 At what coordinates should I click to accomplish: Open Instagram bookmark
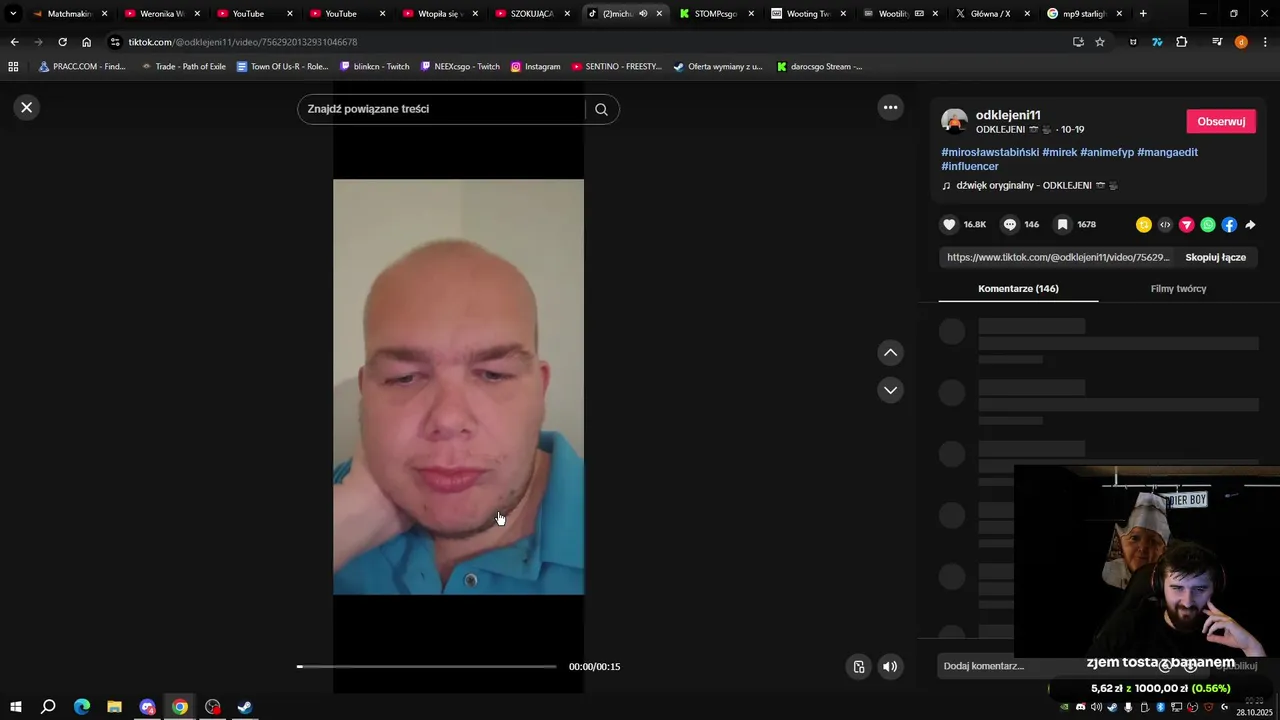pos(535,67)
